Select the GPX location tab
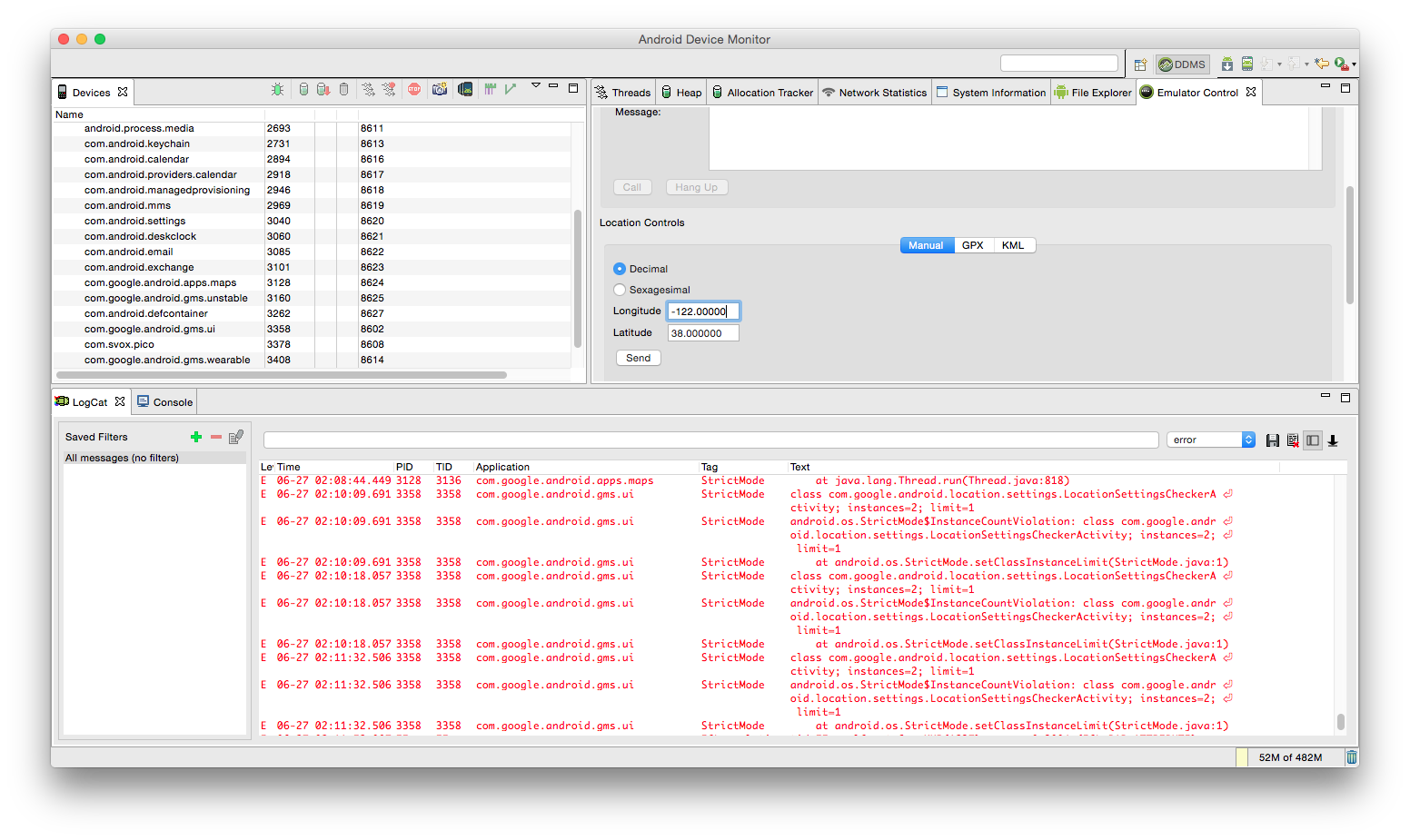The height and width of the screenshot is (840, 1410). 973,245
